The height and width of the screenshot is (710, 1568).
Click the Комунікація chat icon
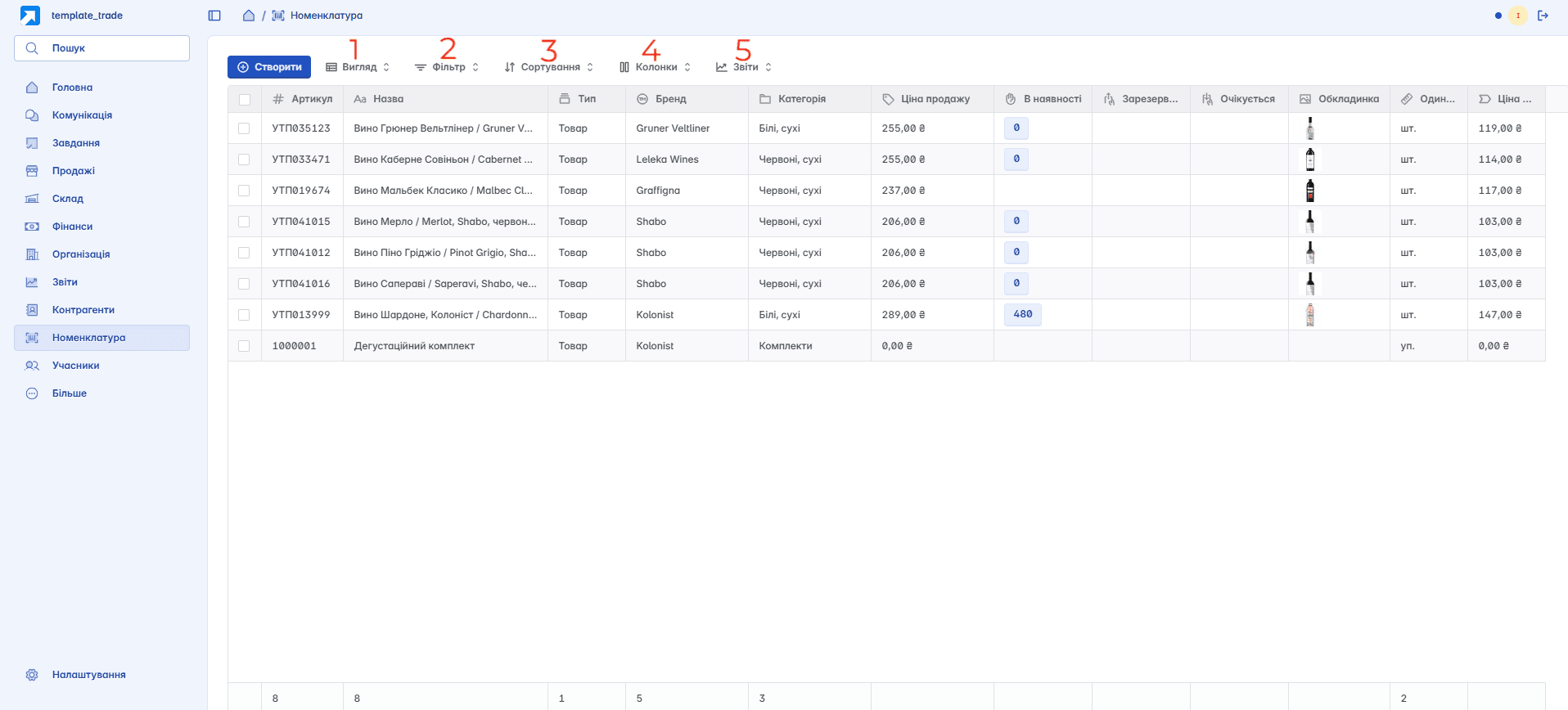(x=32, y=115)
